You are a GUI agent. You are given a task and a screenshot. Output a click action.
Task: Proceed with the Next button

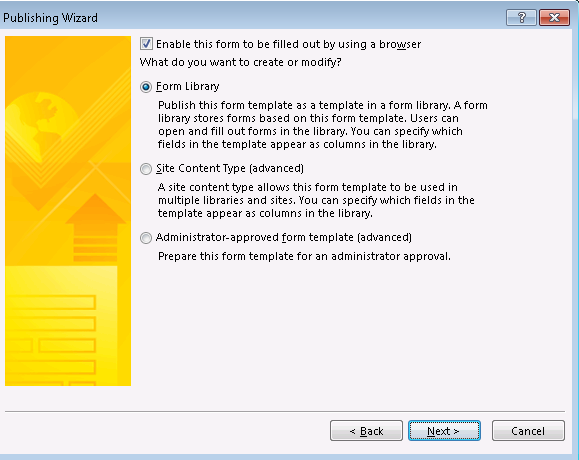[444, 430]
